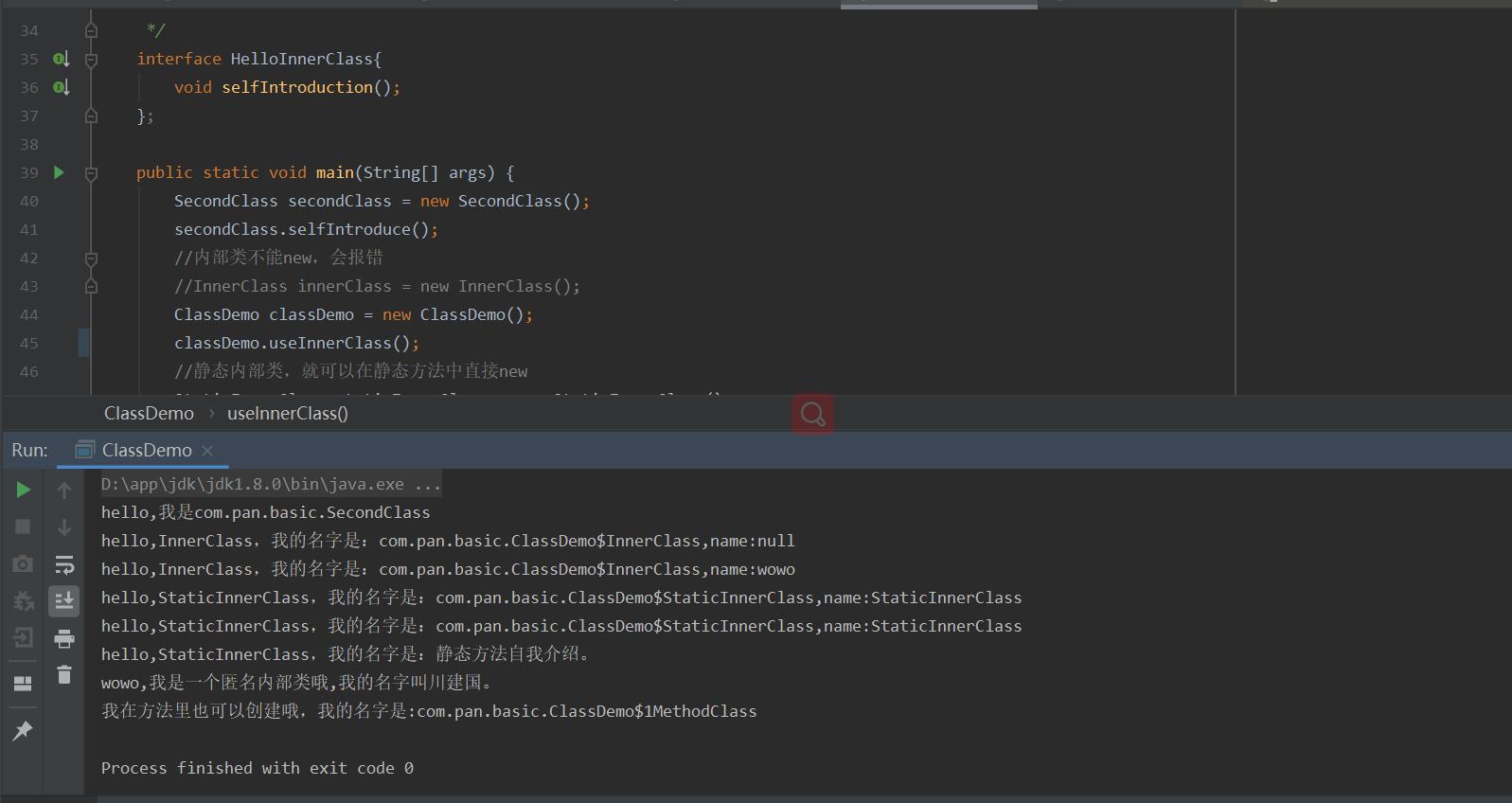Click the HelloInnerClass interface name
Viewport: 1512px width, 803px height.
302,59
